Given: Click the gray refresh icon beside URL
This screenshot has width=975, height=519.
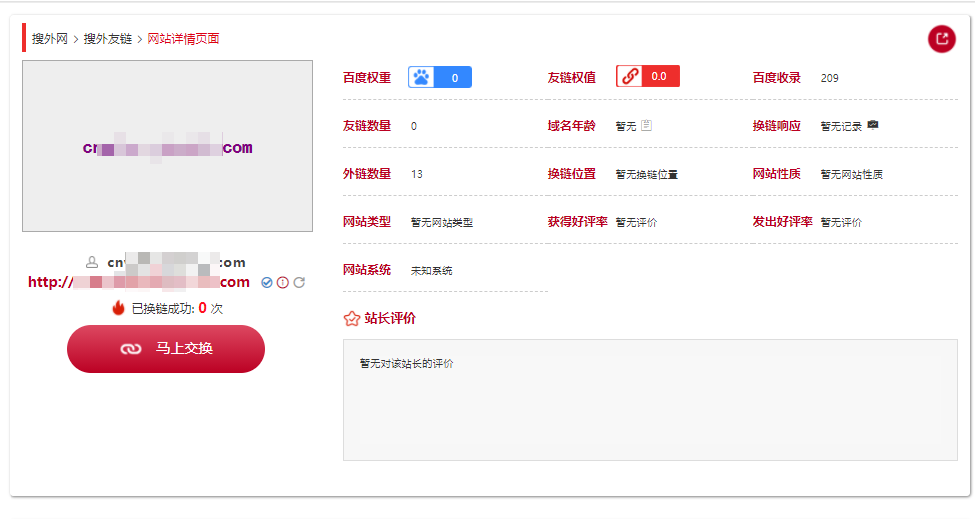Looking at the screenshot, I should pyautogui.click(x=299, y=283).
